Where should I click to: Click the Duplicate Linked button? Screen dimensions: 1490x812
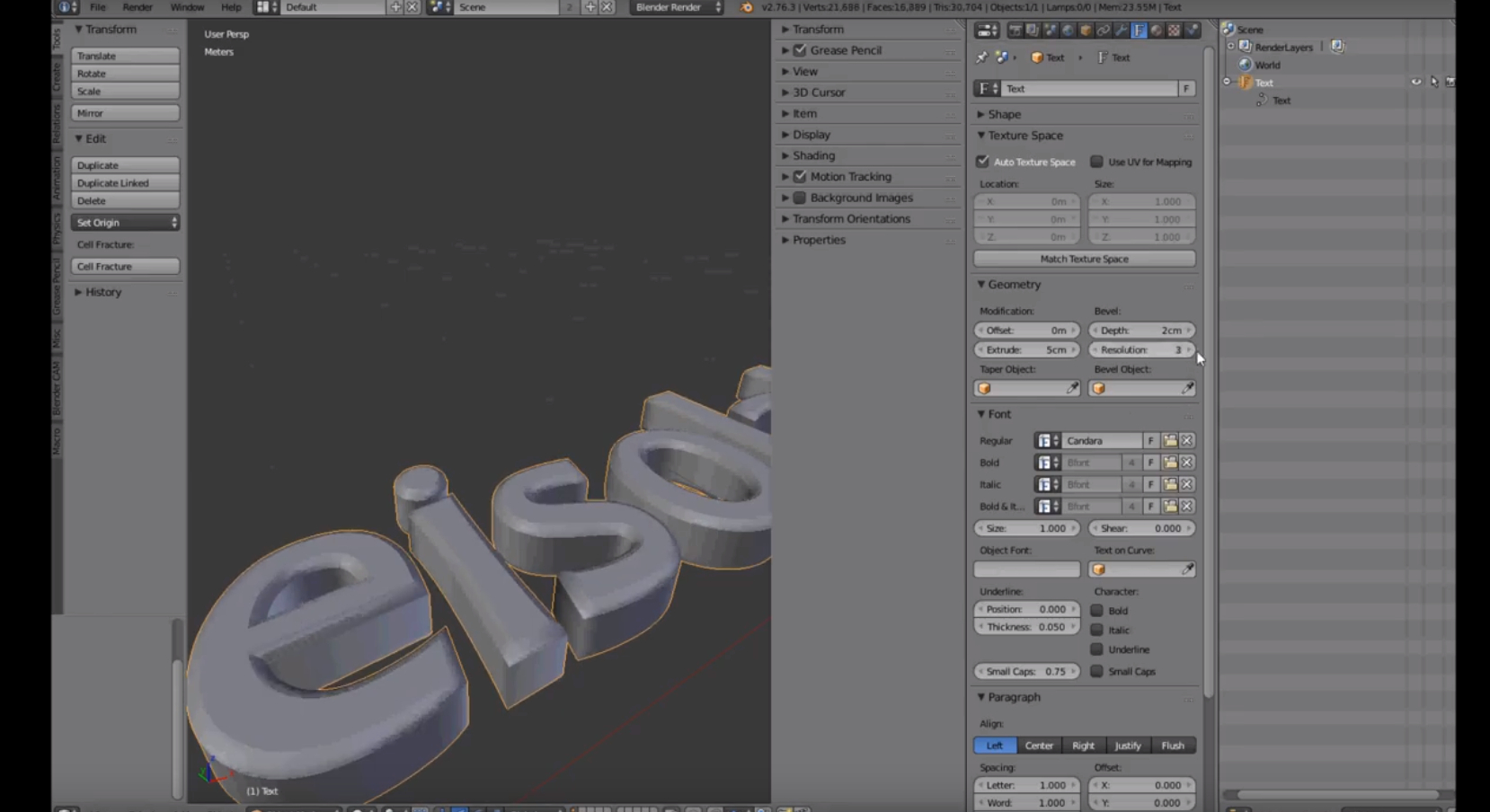(x=126, y=183)
